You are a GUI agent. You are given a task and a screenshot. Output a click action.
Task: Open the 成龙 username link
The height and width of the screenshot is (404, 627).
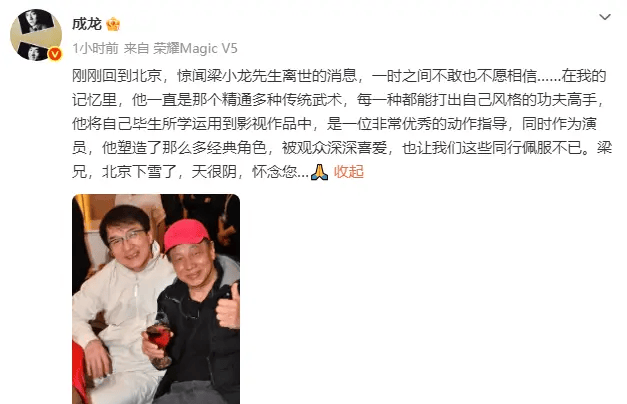click(x=87, y=24)
